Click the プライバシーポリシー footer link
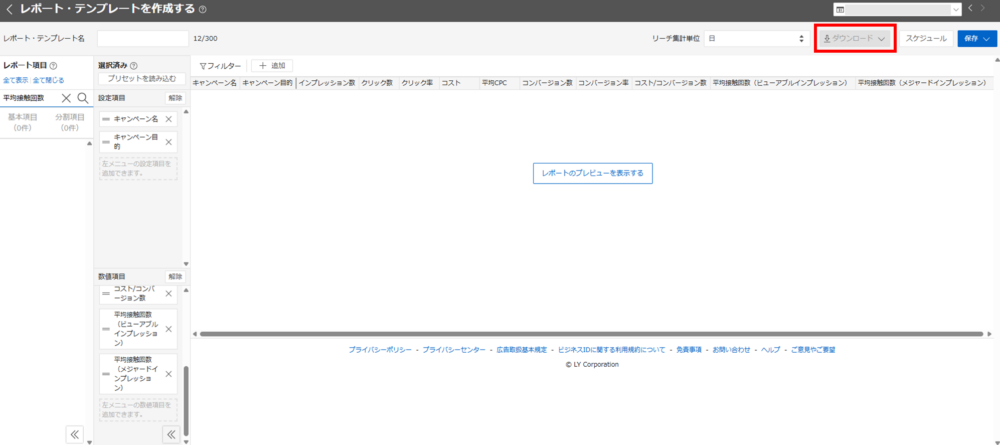The height and width of the screenshot is (445, 1000). click(381, 350)
